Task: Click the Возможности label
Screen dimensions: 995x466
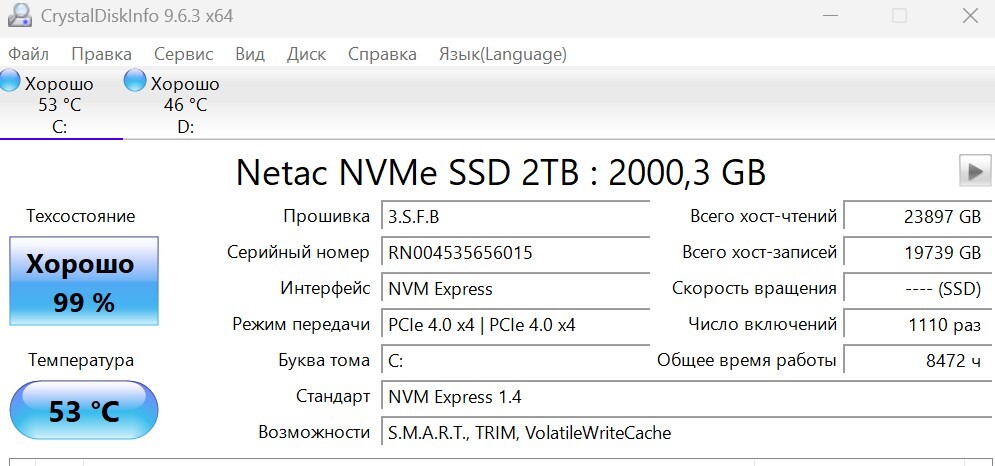Action: pos(314,433)
